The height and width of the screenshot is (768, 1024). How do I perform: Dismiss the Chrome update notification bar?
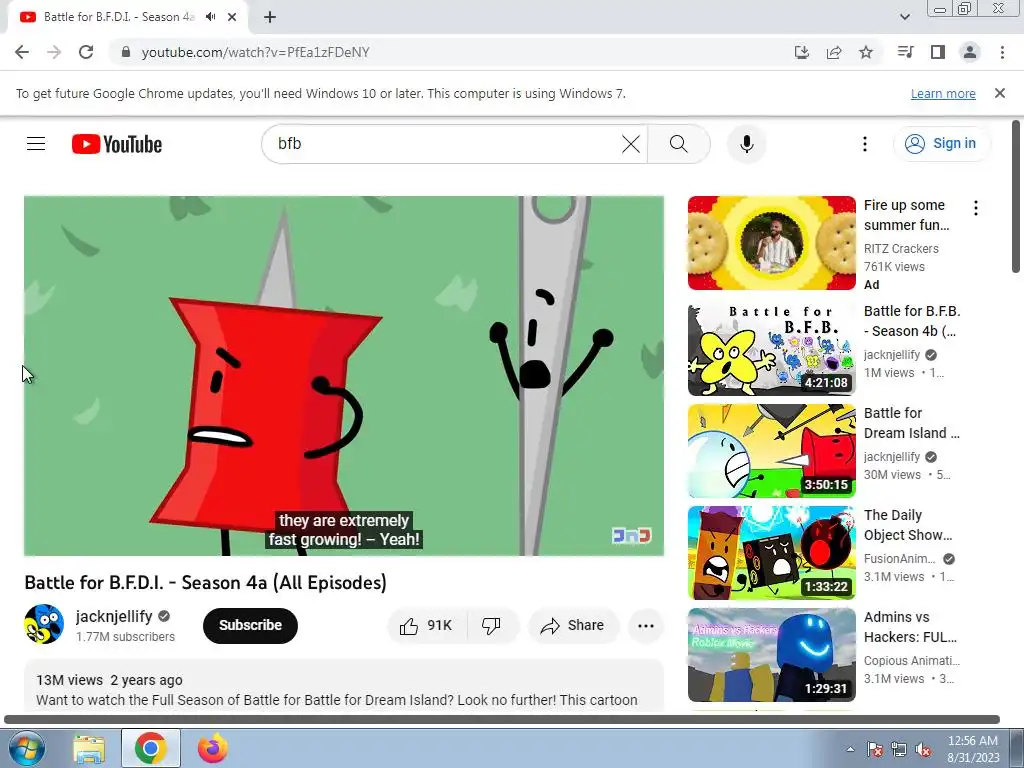coord(999,93)
